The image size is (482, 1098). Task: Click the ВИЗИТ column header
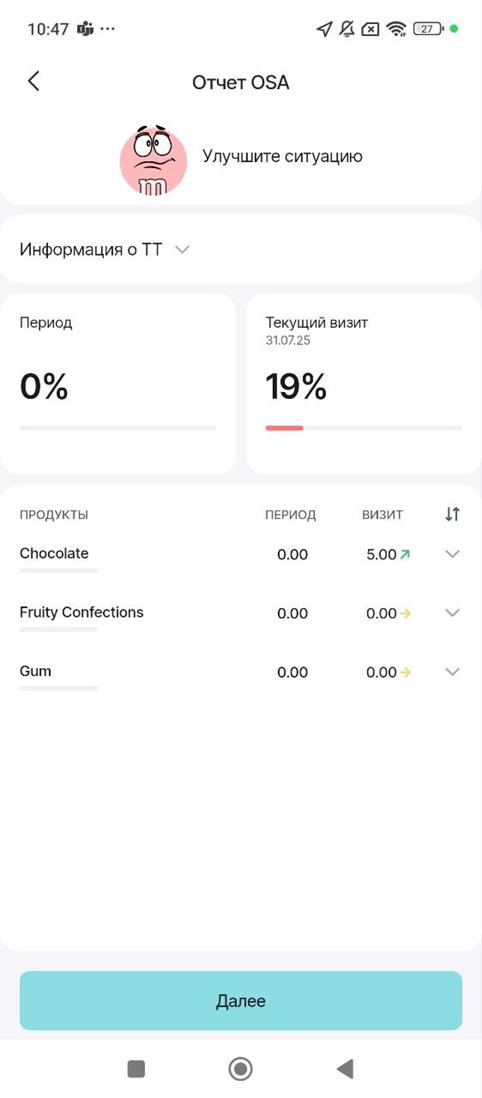[383, 515]
